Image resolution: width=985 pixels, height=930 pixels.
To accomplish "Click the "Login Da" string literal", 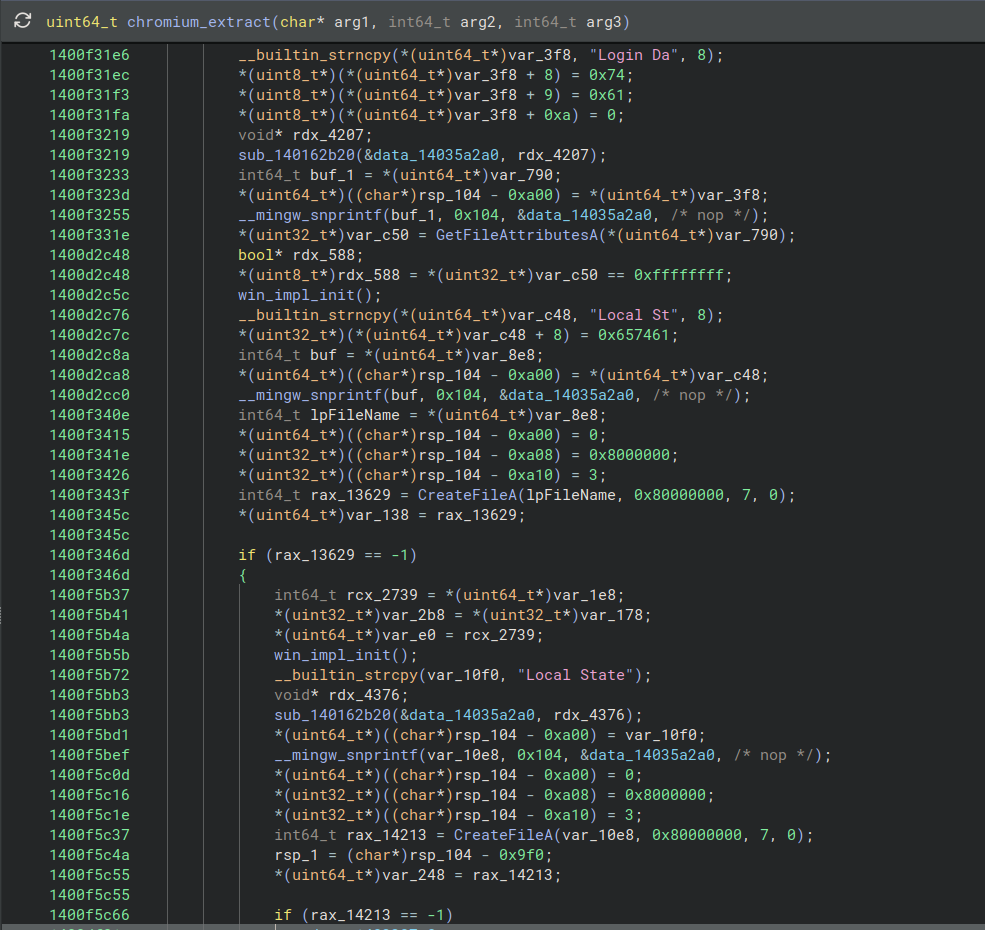I will [634, 55].
